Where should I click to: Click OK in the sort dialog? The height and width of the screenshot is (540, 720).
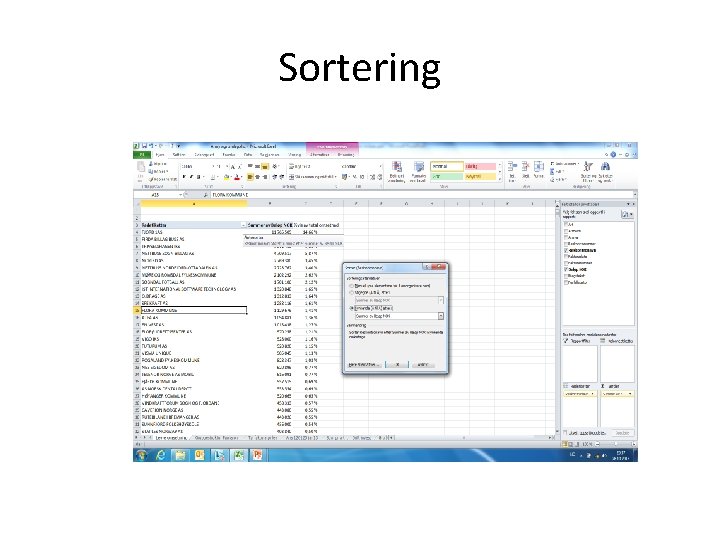(397, 365)
